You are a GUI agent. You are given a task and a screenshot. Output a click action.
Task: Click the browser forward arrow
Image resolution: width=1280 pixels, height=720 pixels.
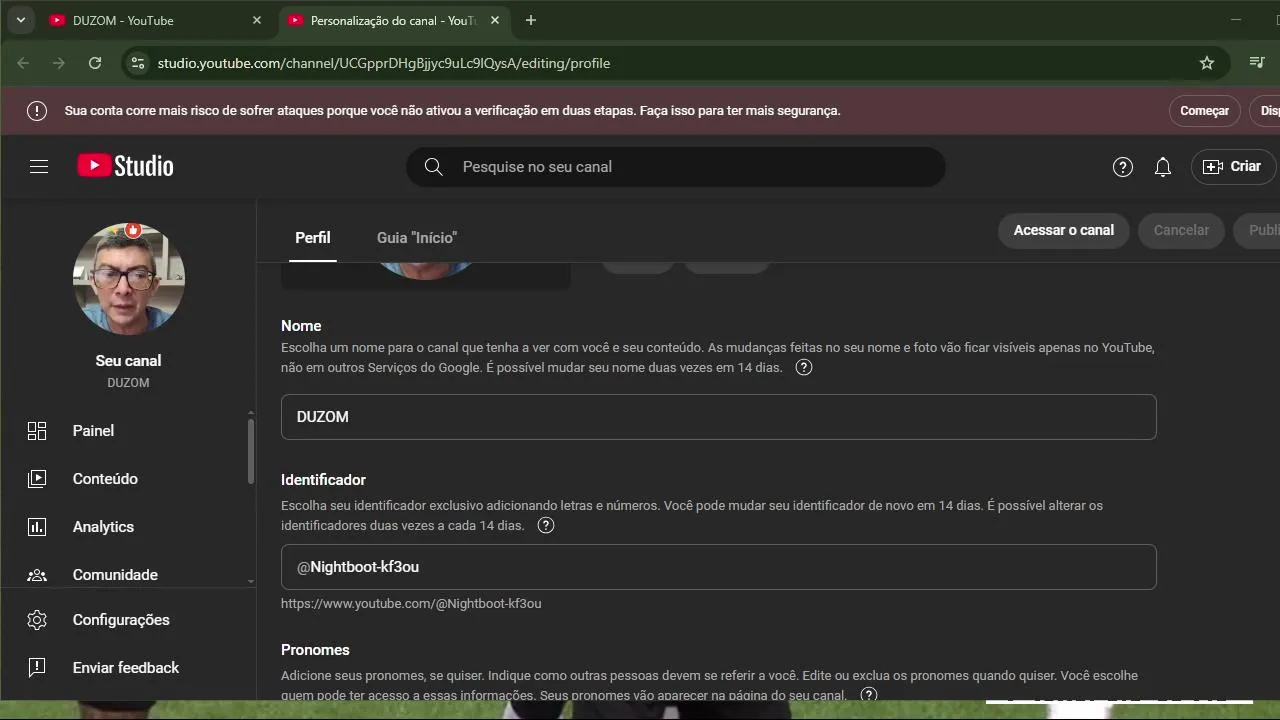point(59,63)
